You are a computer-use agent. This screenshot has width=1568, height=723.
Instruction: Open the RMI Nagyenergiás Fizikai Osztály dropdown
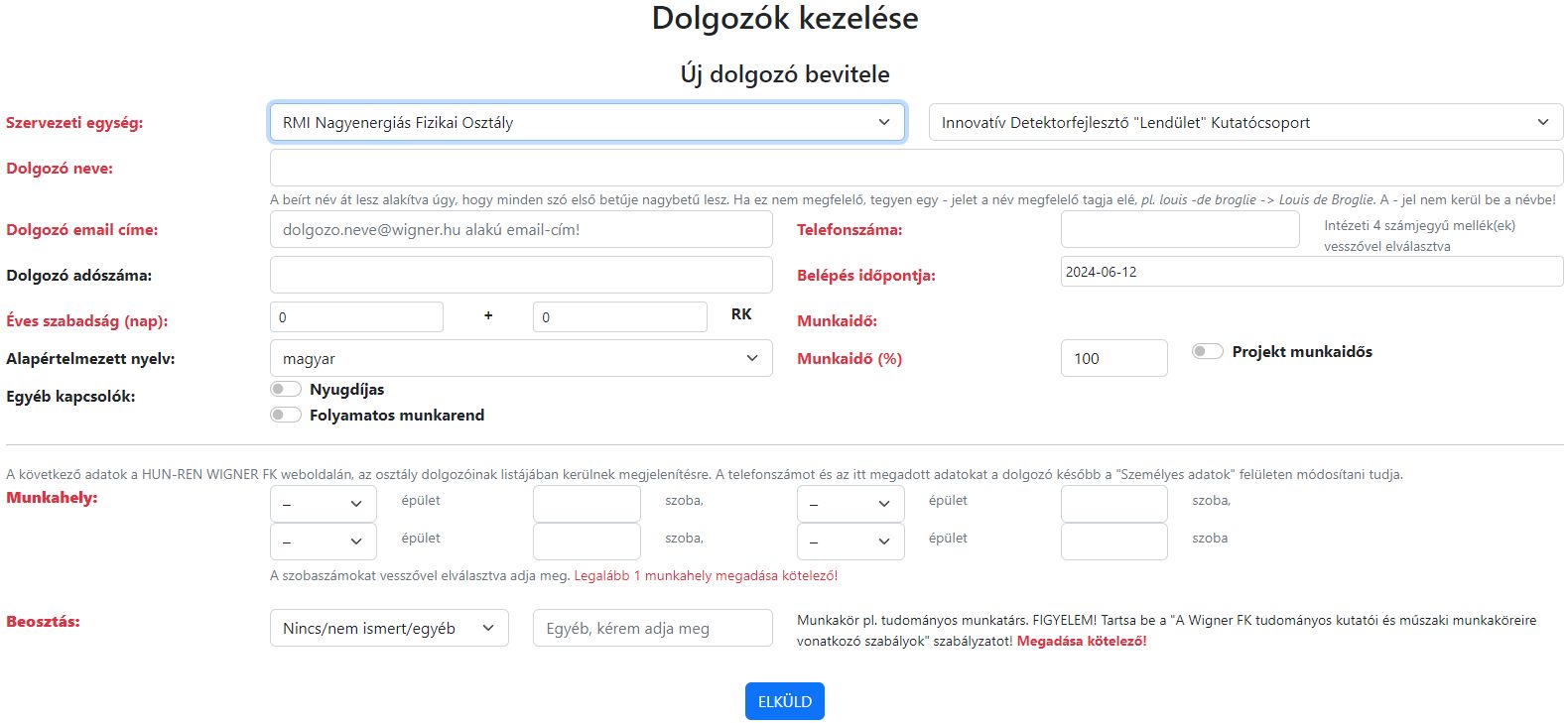tap(587, 122)
